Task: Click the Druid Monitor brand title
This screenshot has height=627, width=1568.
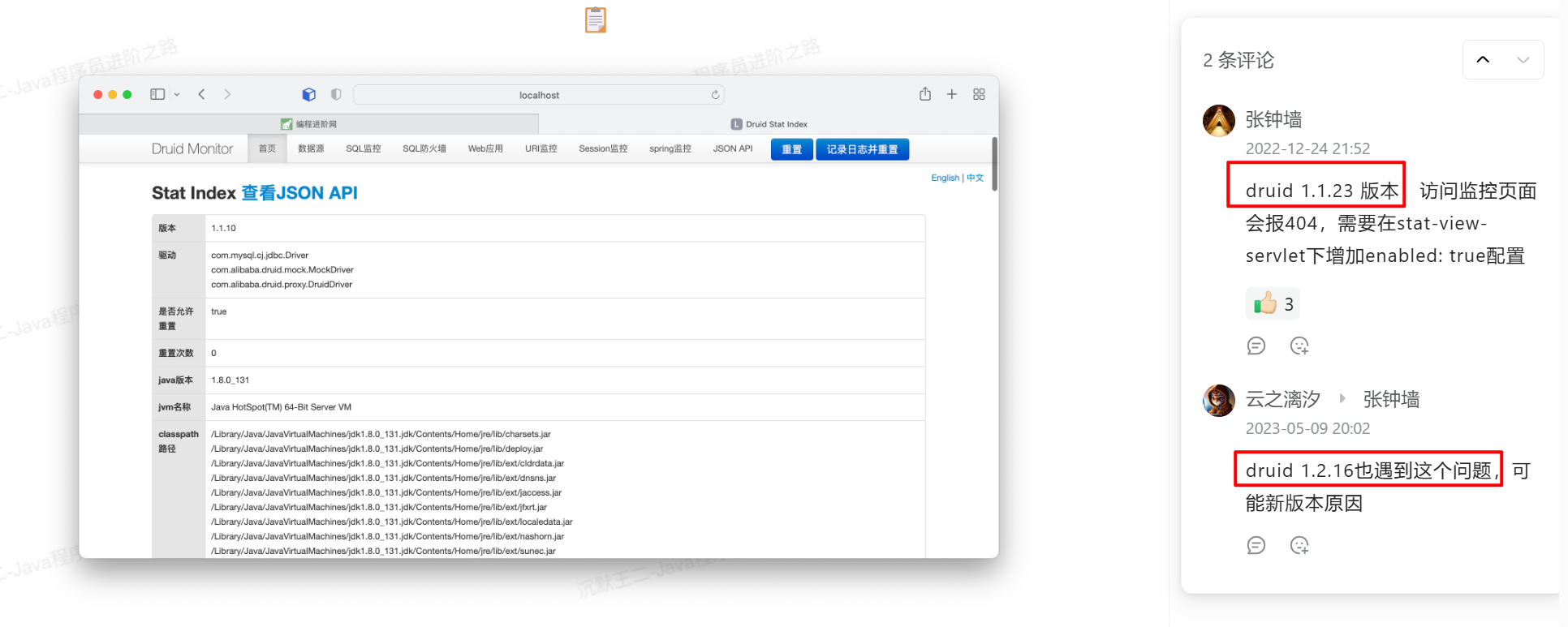Action: (192, 148)
